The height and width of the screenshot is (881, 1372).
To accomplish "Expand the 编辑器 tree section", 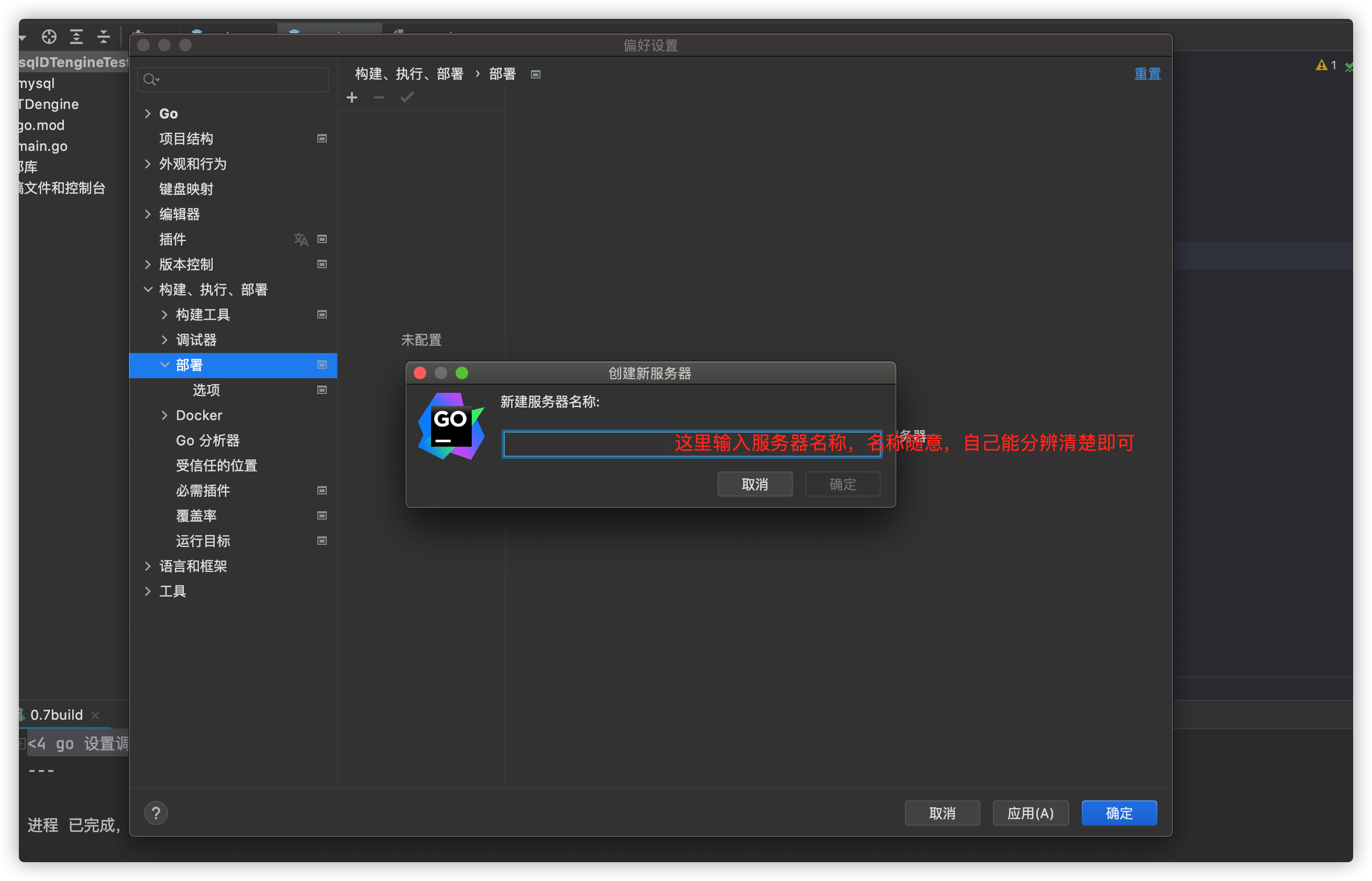I will click(x=148, y=214).
